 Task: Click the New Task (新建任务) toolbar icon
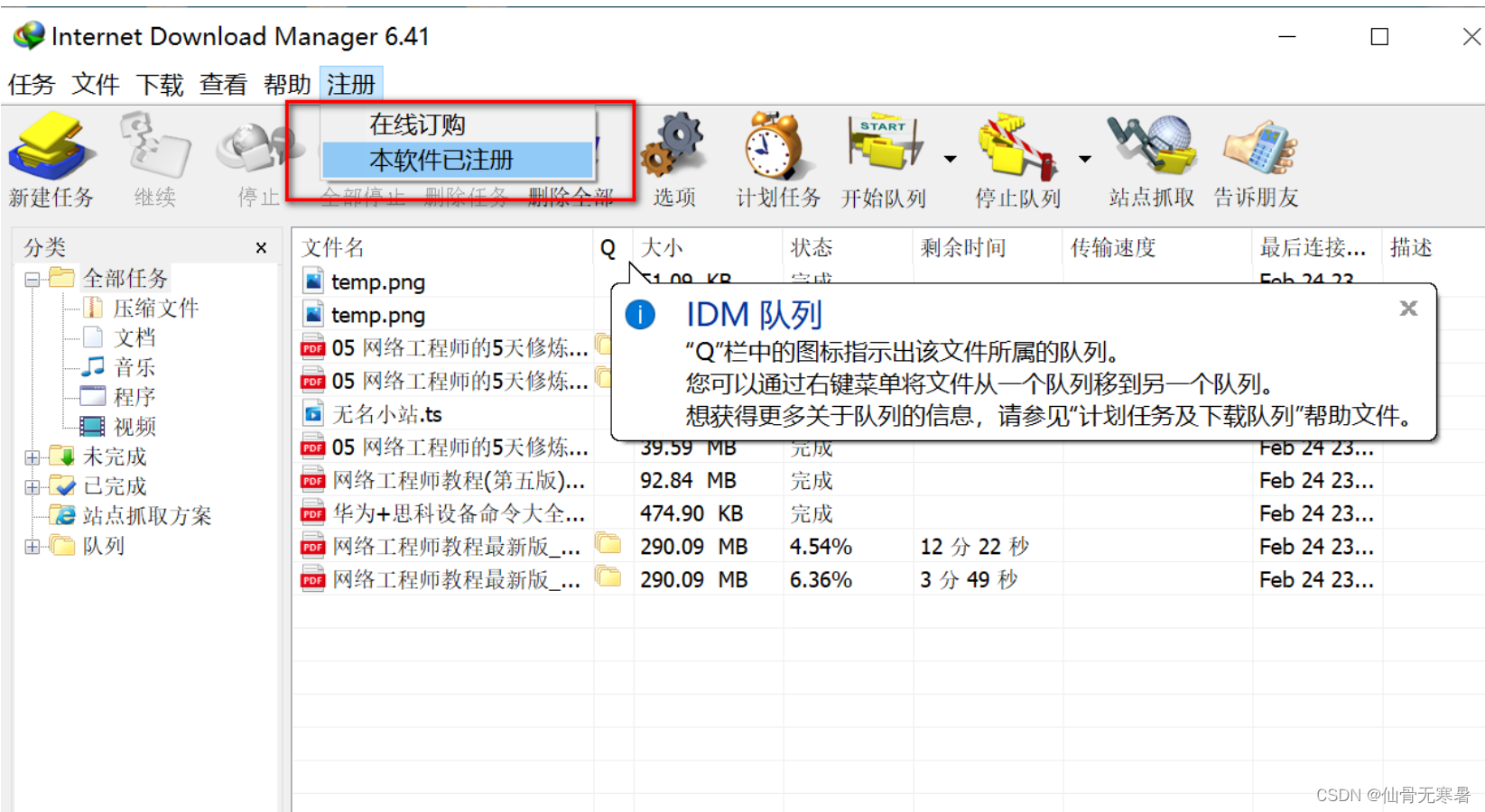pos(51,146)
